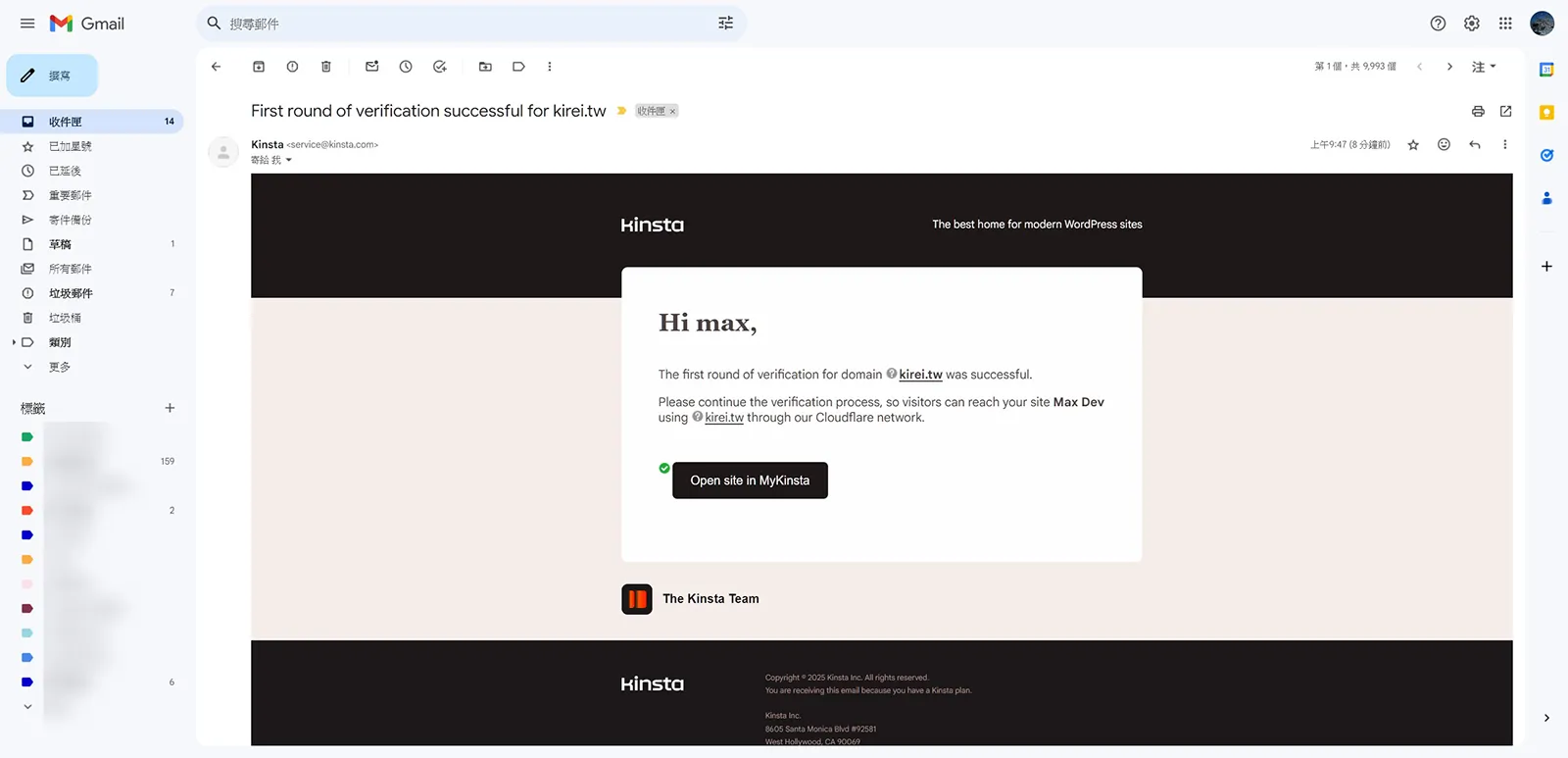Open Google apps grid
The image size is (1568, 758).
coord(1506,24)
